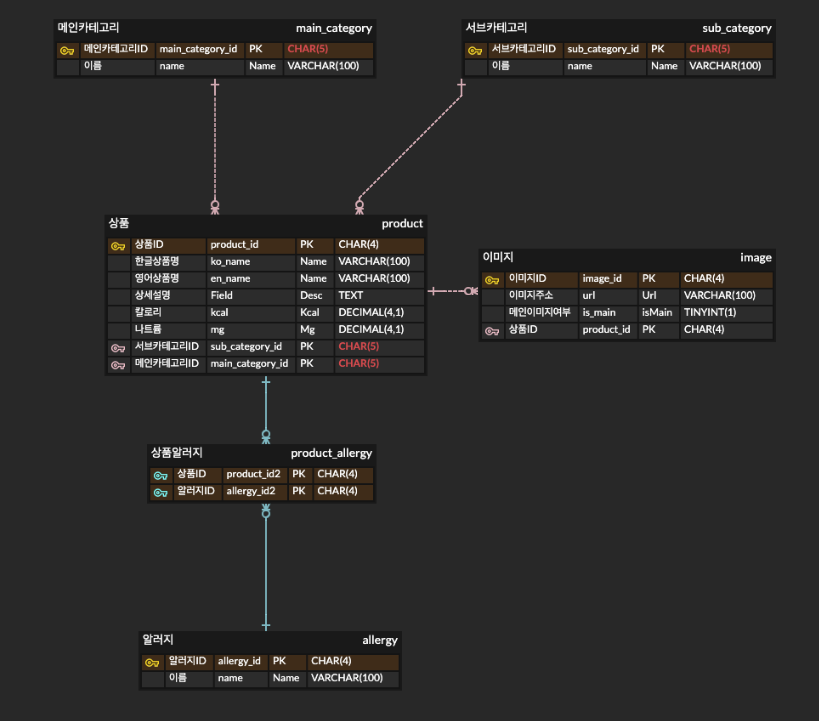This screenshot has height=721, width=819.
Task: Click sub_category_id column in product table
Action: 251,347
